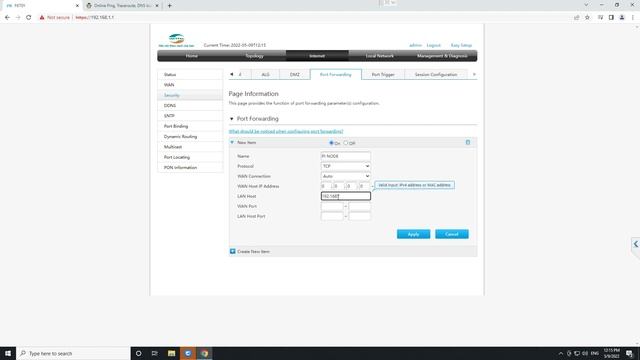Open Multicast in the left sidebar
640x360 pixels.
(x=190, y=147)
